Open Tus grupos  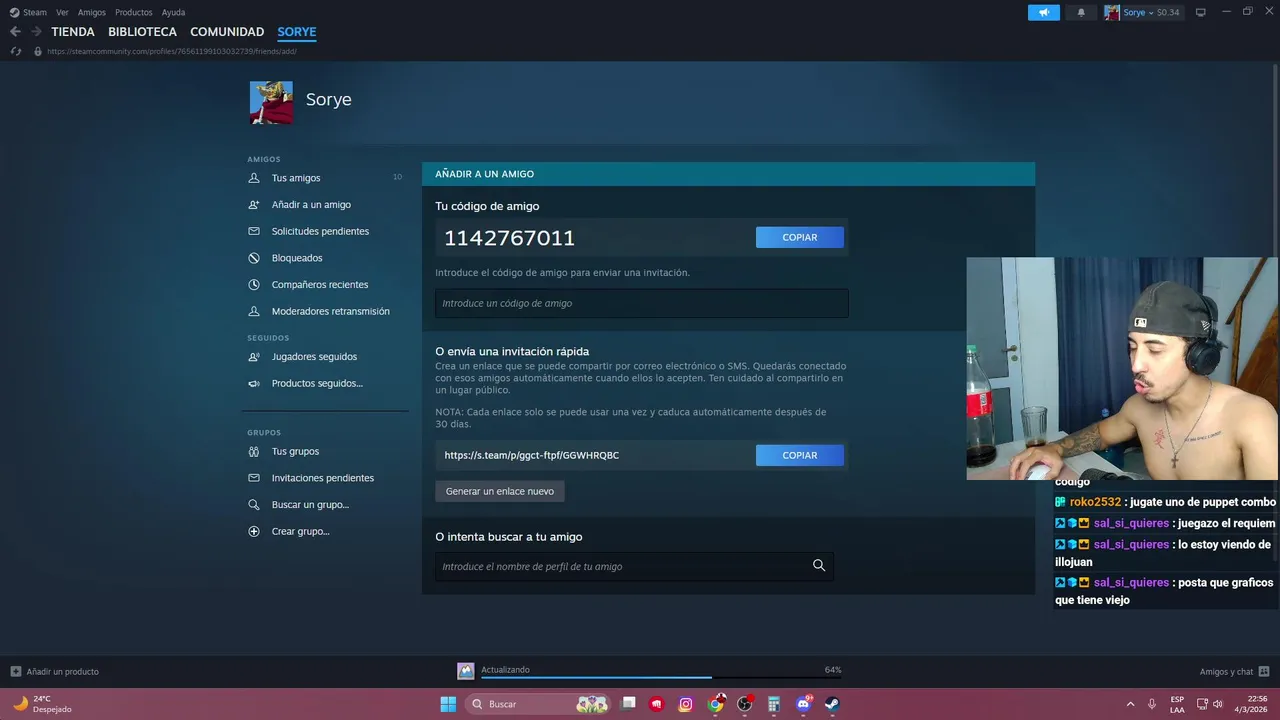pos(295,451)
